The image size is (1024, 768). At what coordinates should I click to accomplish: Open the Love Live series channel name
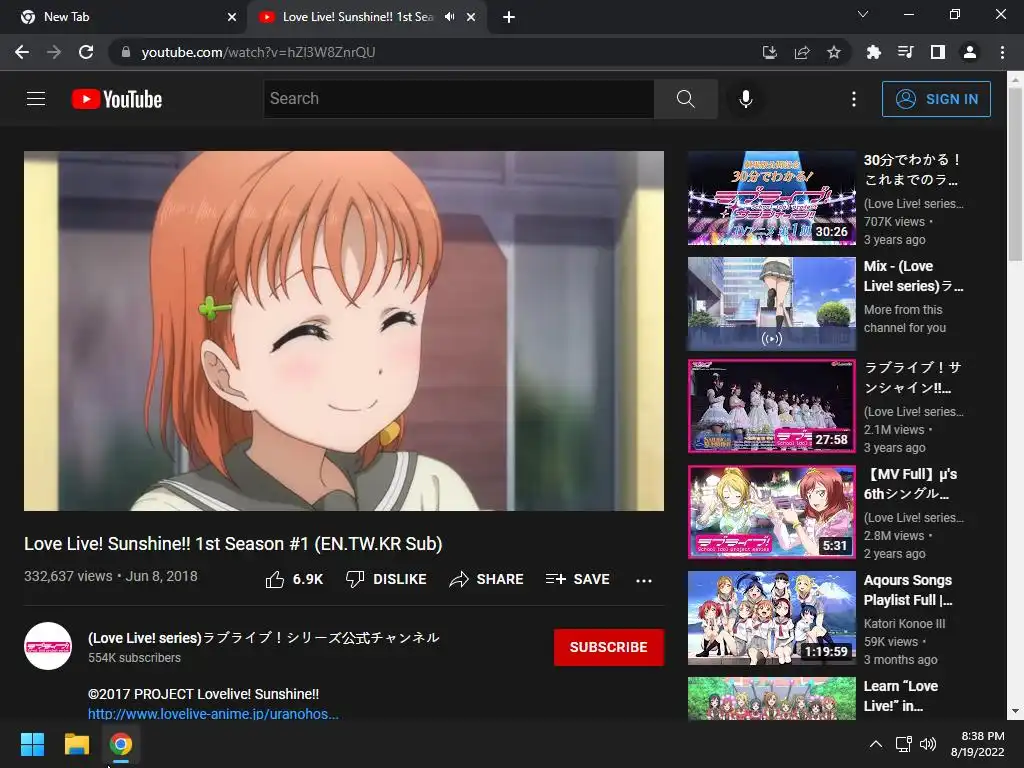click(x=264, y=637)
